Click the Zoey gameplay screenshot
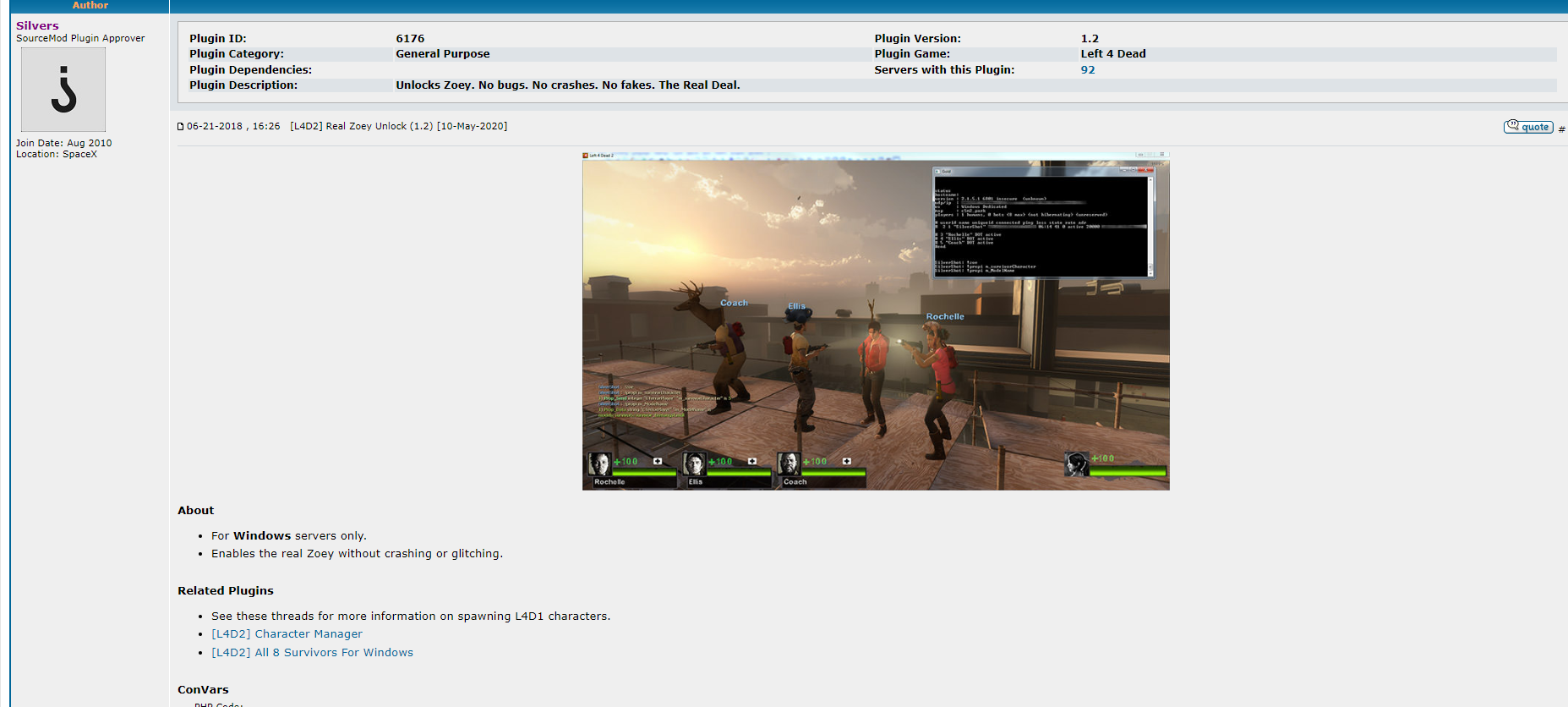The height and width of the screenshot is (707, 1568). [x=876, y=321]
